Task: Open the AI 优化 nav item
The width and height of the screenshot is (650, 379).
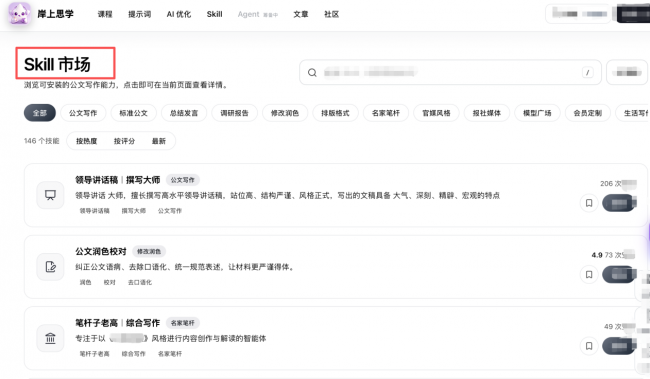Action: [179, 14]
